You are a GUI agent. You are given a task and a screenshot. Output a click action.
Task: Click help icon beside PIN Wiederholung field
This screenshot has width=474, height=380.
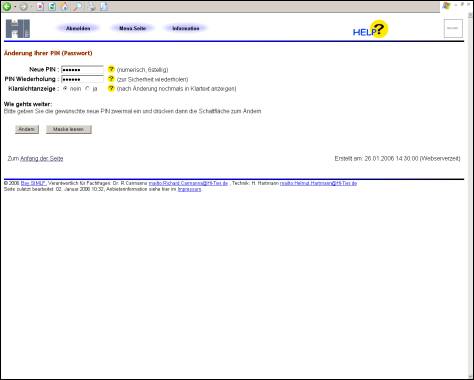pyautogui.click(x=111, y=79)
